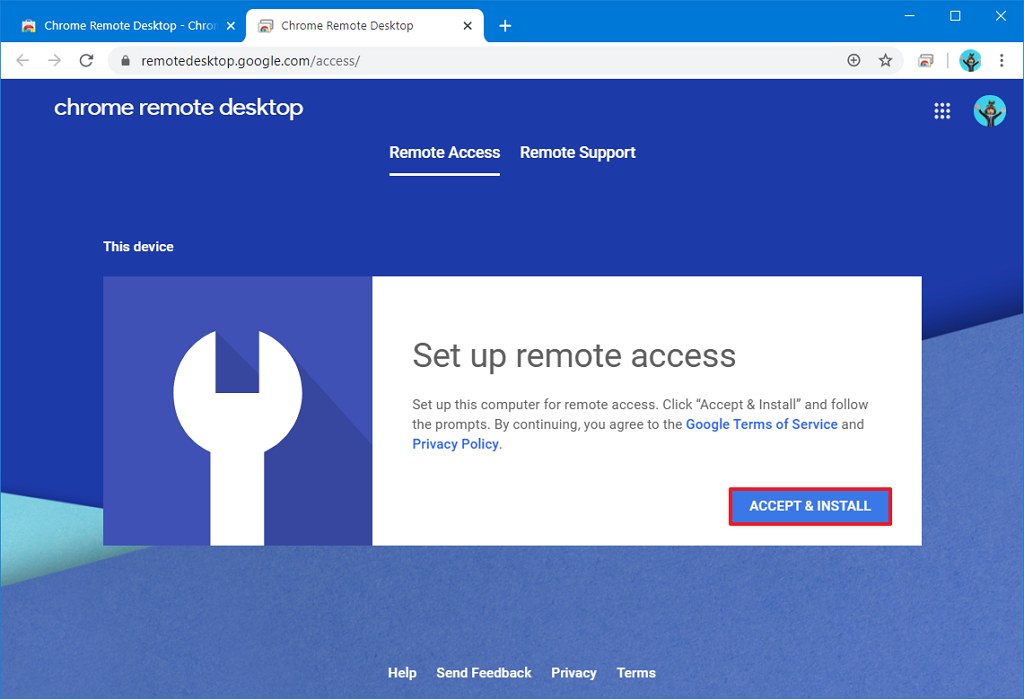Select the Remote Access tab

(444, 153)
